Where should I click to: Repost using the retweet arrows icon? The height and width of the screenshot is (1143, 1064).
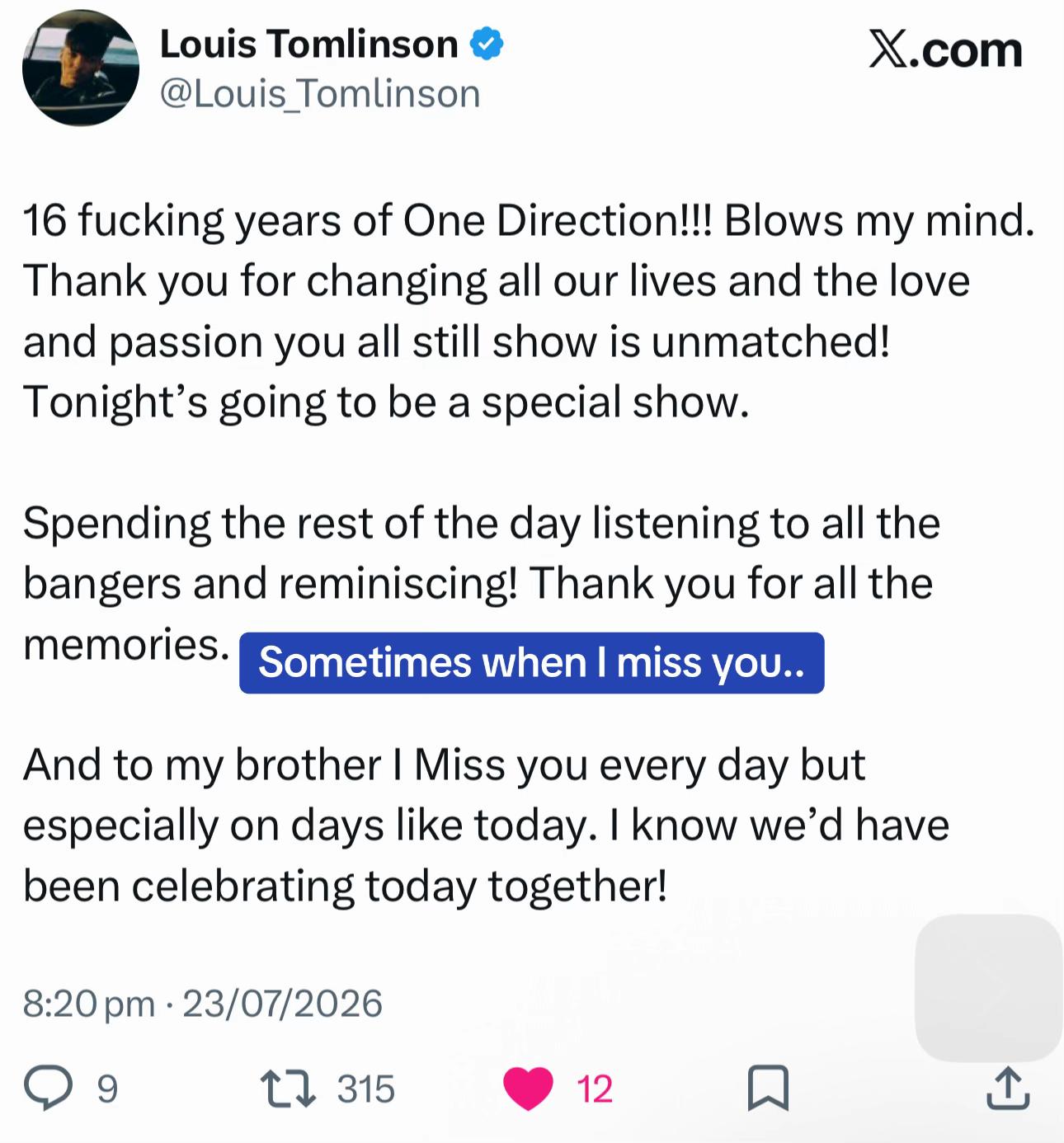288,1089
